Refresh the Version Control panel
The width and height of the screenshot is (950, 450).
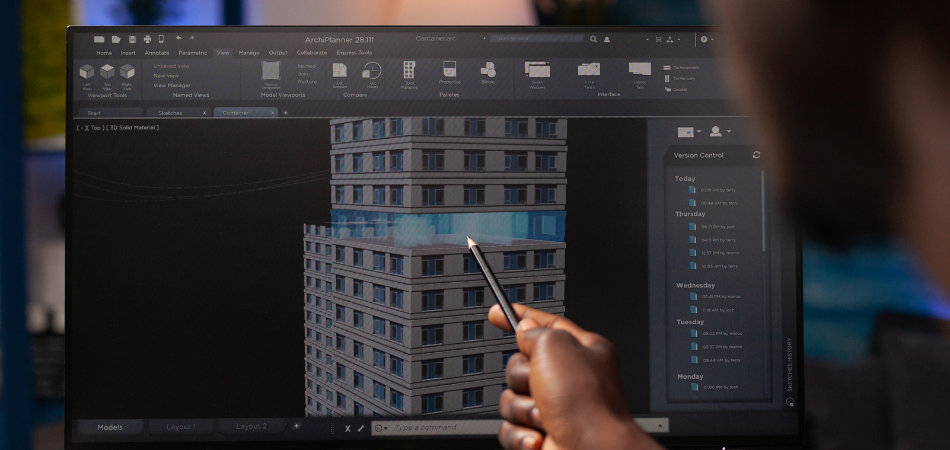click(756, 155)
